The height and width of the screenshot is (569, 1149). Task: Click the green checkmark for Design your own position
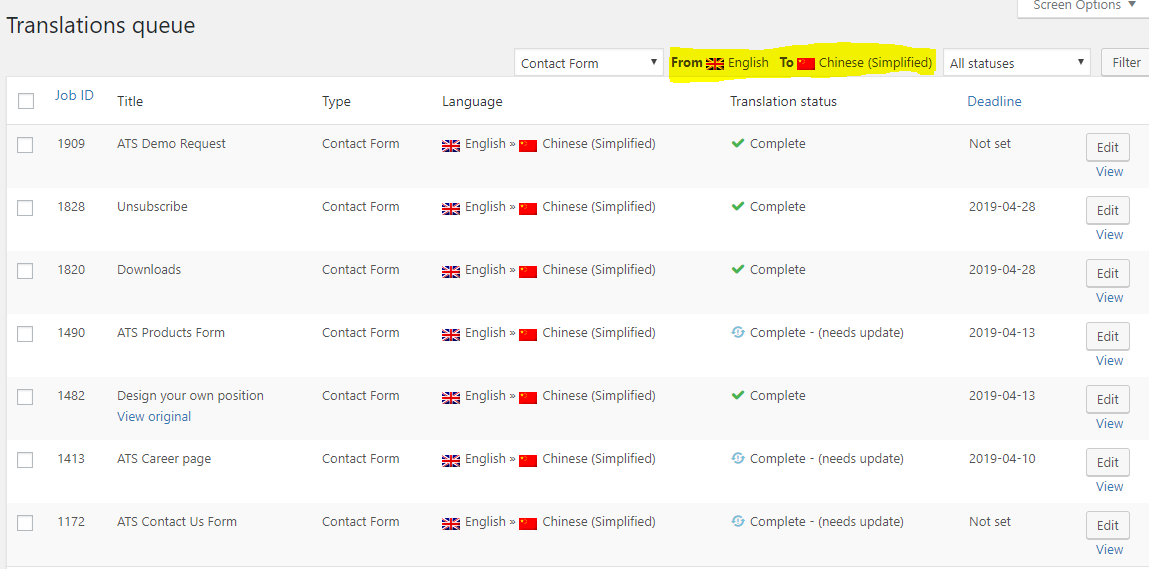coord(738,396)
